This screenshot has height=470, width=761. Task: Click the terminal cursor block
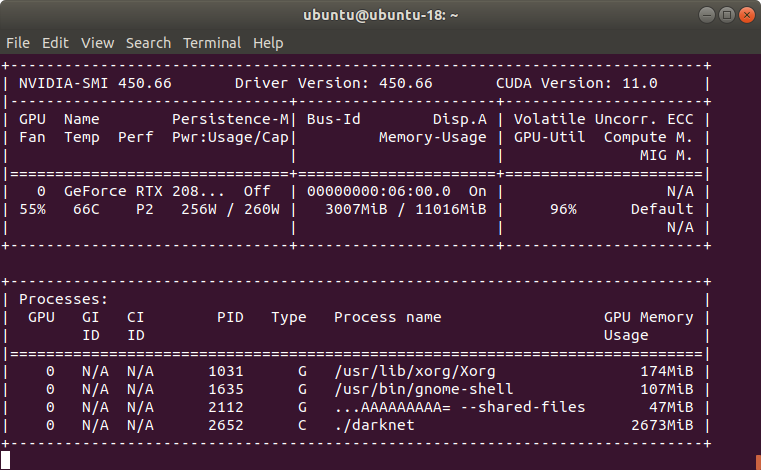[5, 460]
